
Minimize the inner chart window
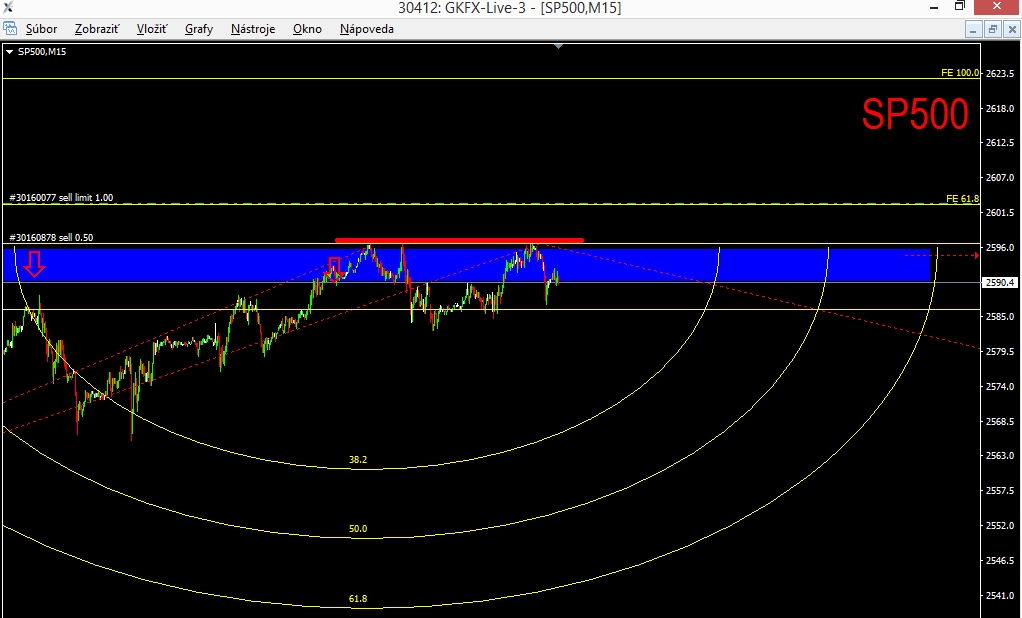pyautogui.click(x=974, y=29)
